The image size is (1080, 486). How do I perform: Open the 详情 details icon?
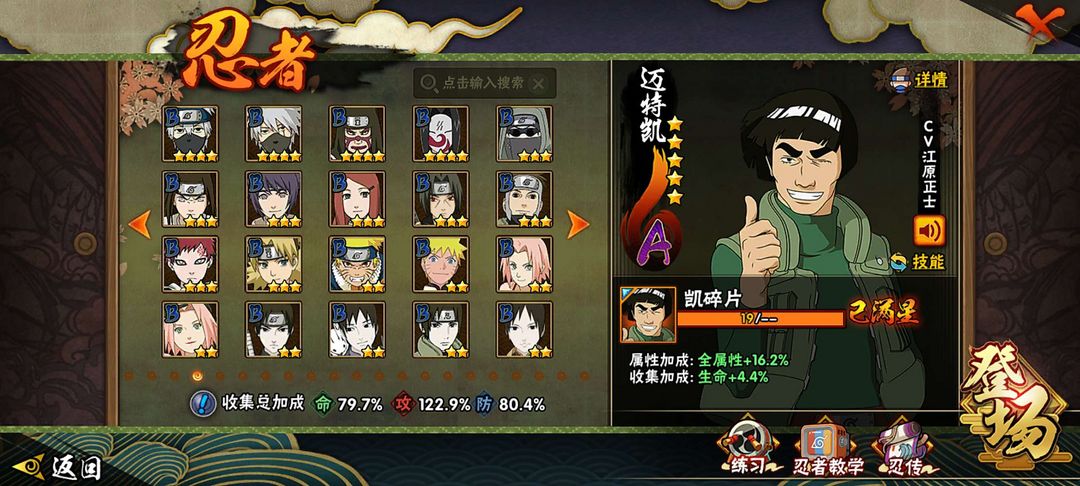920,78
